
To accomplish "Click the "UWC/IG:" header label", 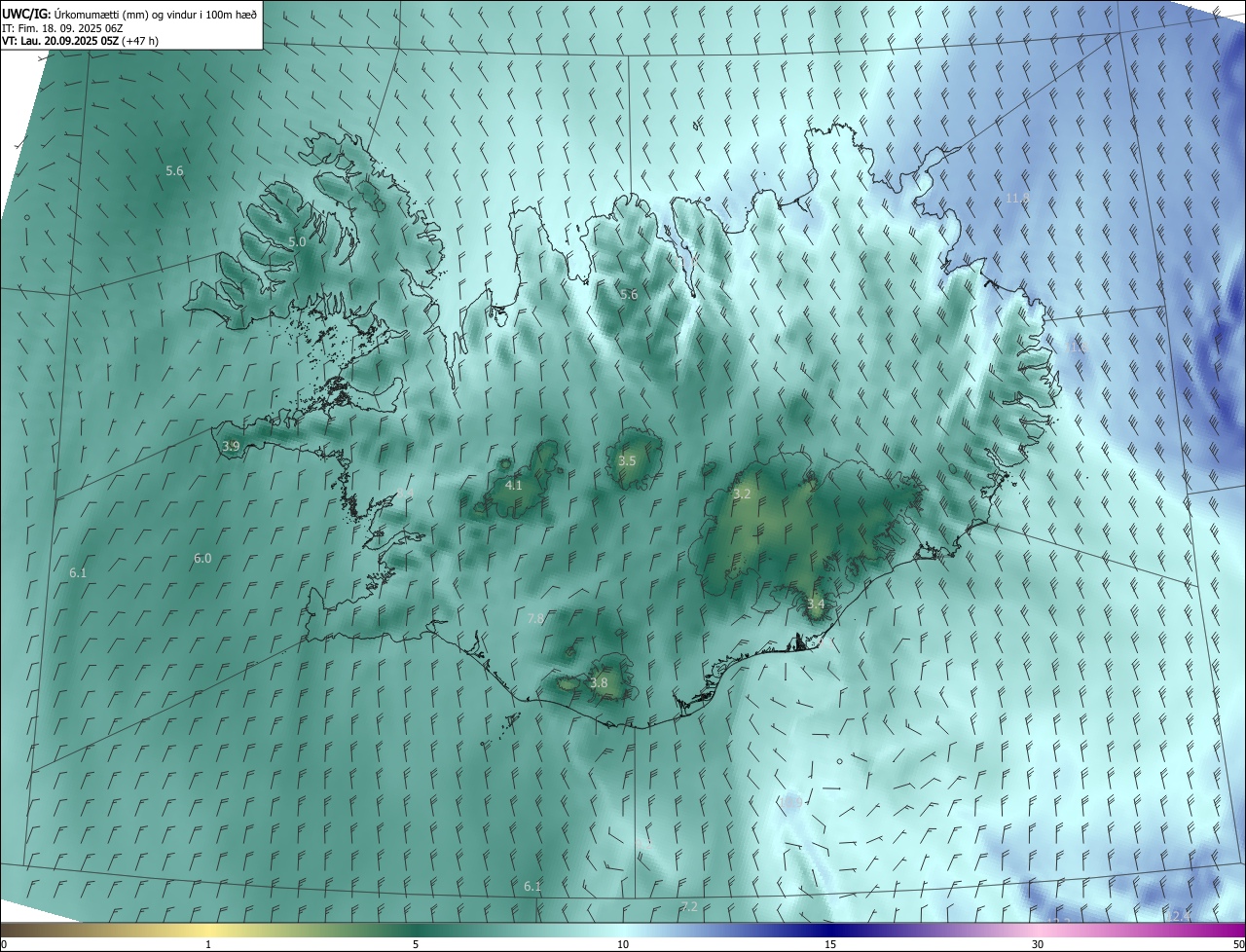I will coord(26,14).
